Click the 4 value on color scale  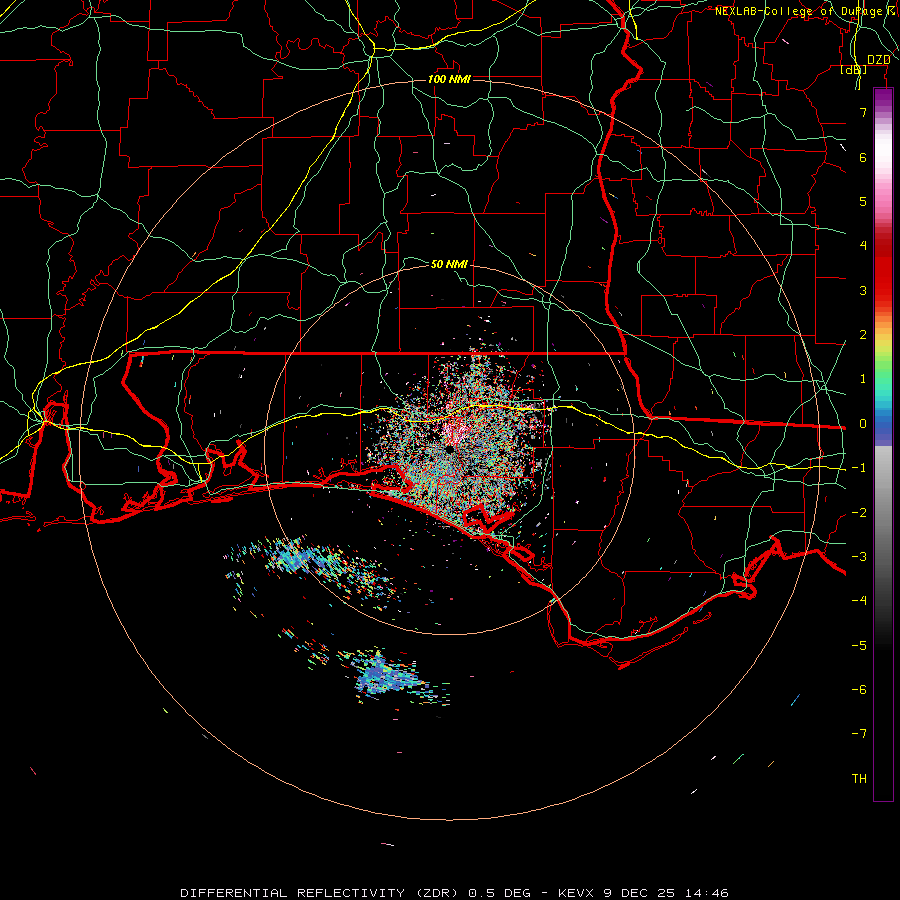[x=863, y=246]
